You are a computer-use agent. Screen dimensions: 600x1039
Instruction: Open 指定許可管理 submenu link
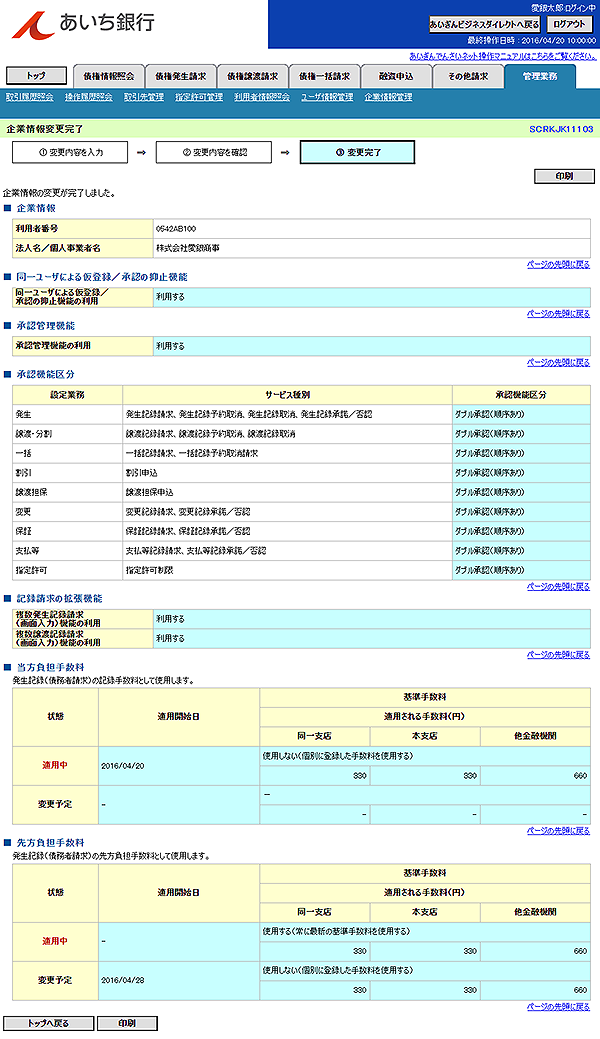[199, 97]
